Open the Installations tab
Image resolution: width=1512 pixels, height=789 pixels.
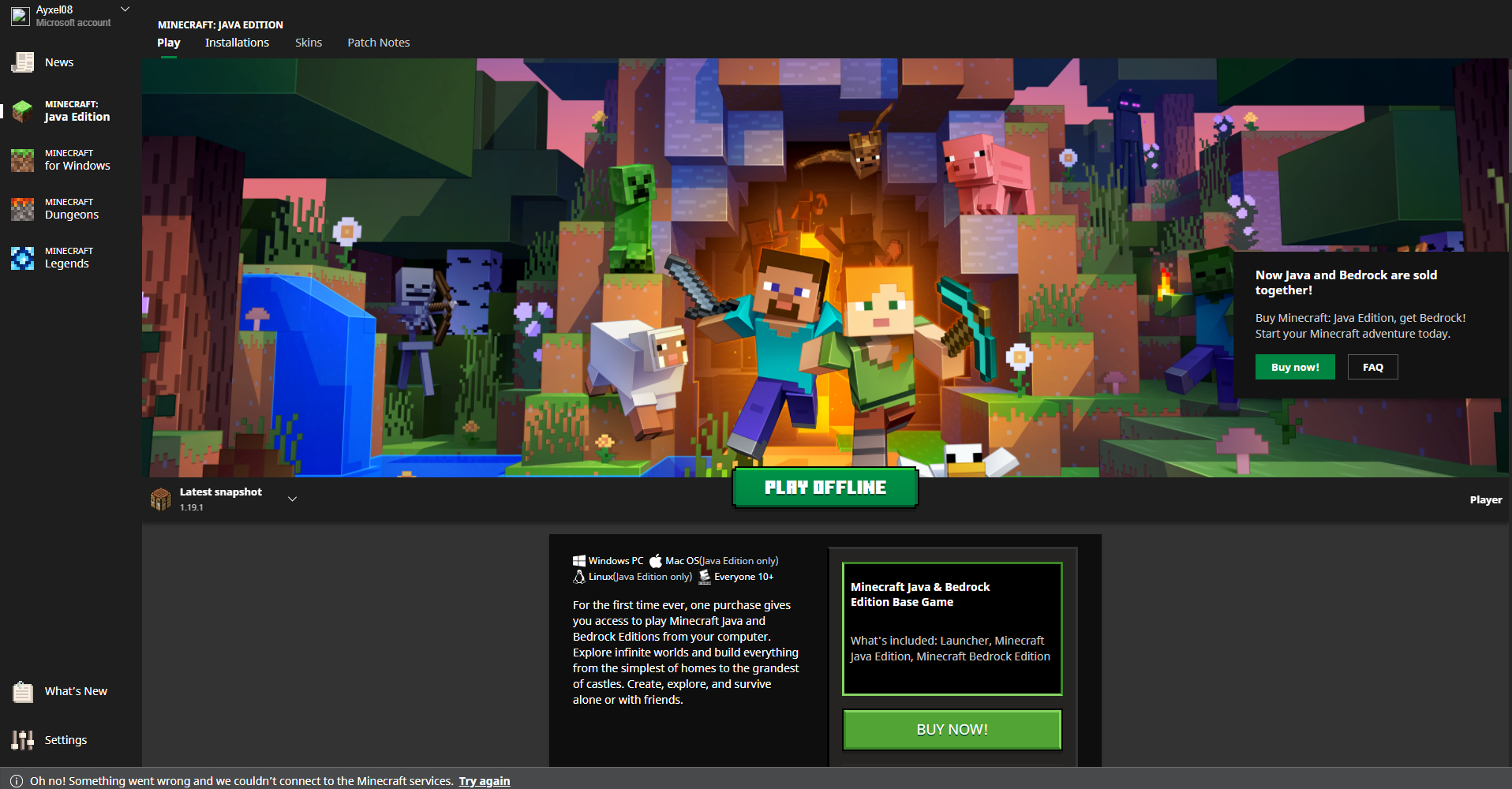(237, 43)
